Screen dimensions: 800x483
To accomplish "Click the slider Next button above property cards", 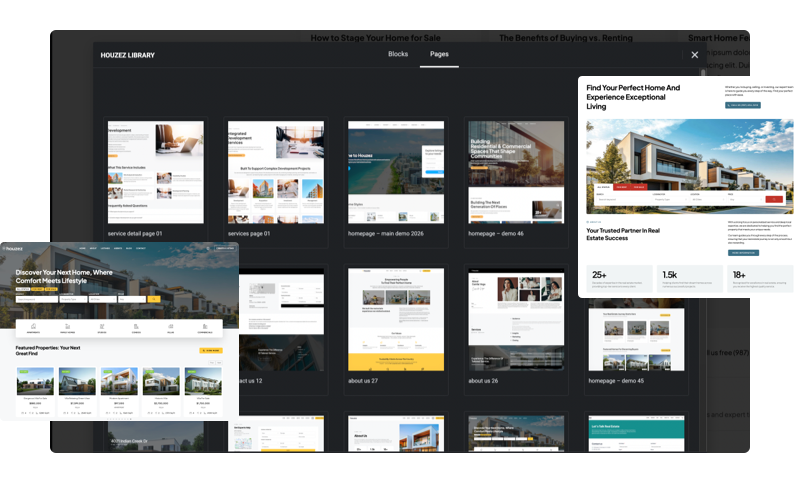I will [219, 363].
